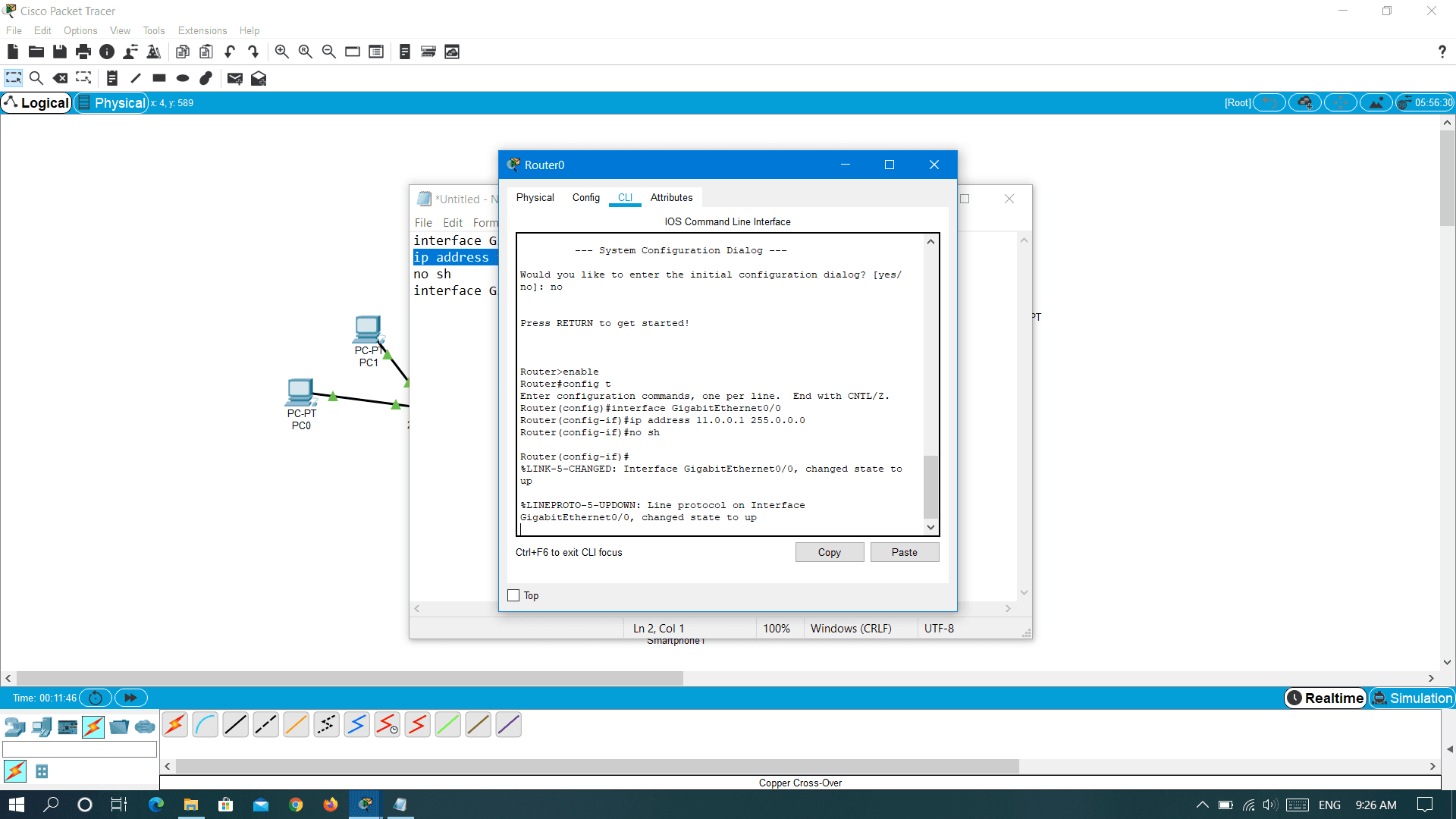The width and height of the screenshot is (1456, 819).
Task: Open File Explorer from the taskbar
Action: tap(191, 805)
